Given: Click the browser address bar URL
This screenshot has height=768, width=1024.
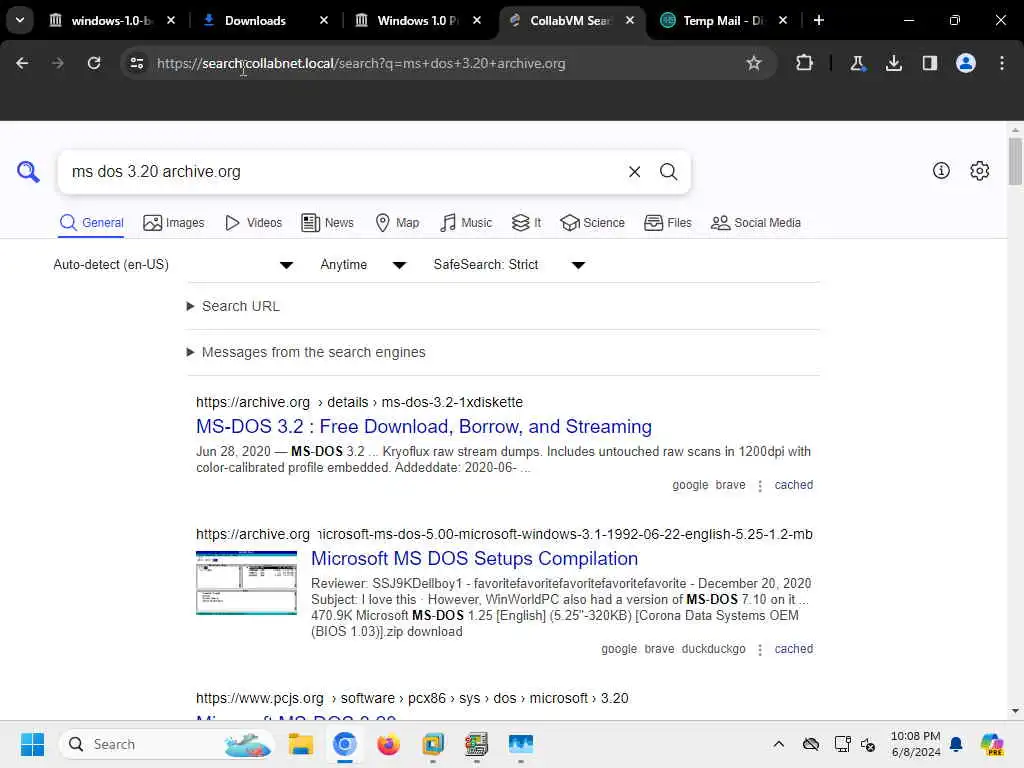Looking at the screenshot, I should (361, 63).
